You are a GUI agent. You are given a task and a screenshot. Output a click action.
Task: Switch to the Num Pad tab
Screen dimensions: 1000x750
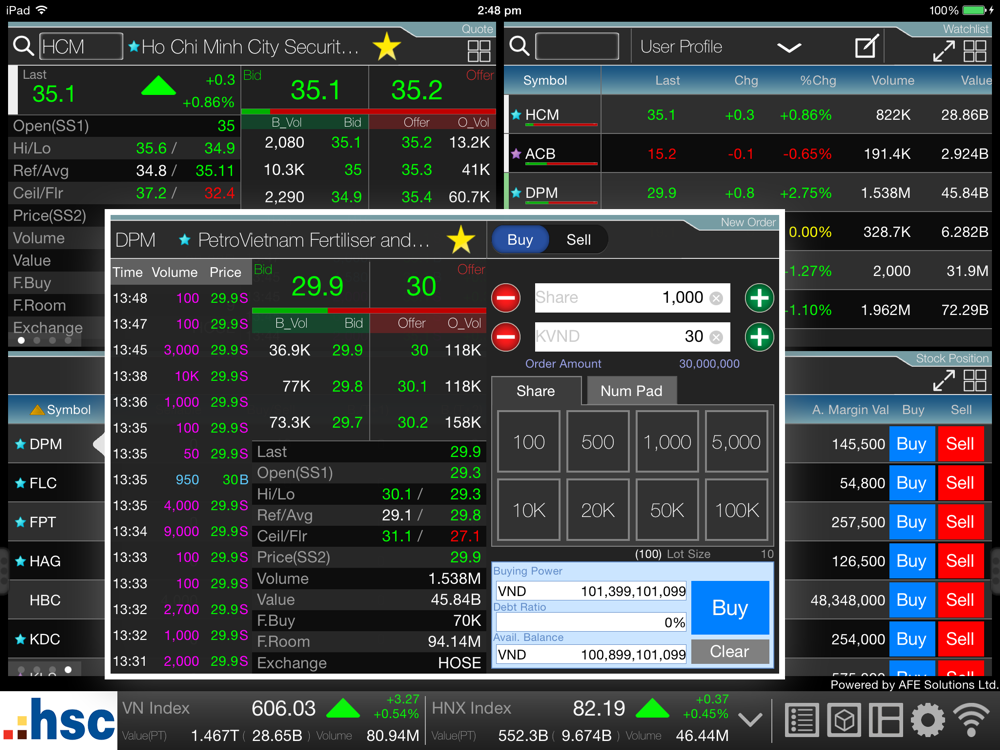631,391
